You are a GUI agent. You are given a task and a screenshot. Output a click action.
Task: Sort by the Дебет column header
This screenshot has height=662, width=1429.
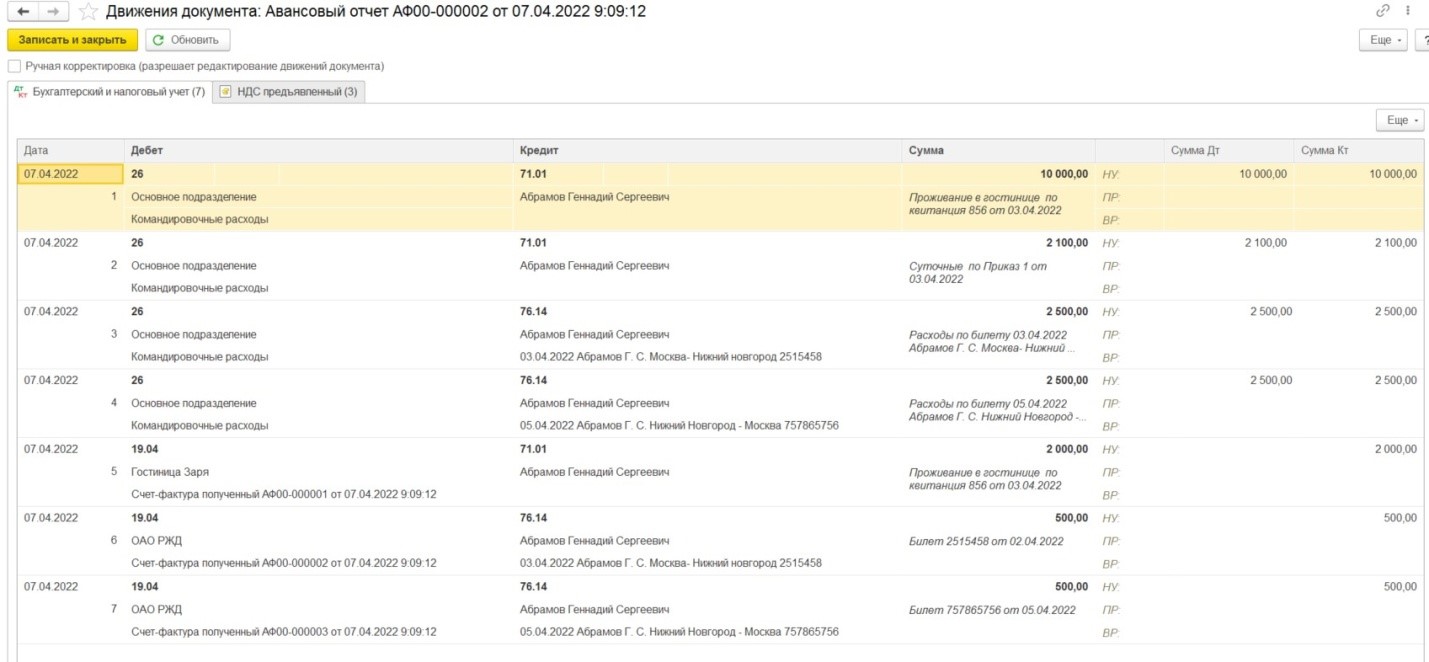coord(318,150)
